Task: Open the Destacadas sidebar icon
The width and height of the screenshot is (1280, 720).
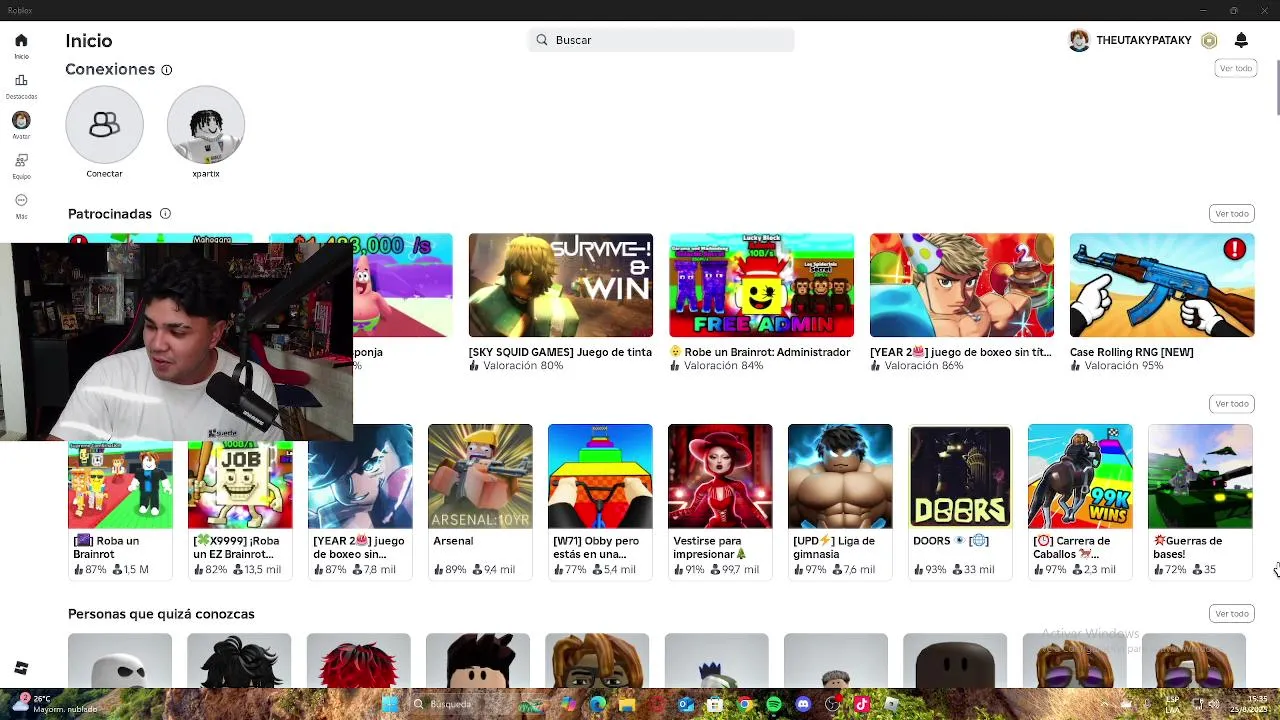Action: (21, 81)
